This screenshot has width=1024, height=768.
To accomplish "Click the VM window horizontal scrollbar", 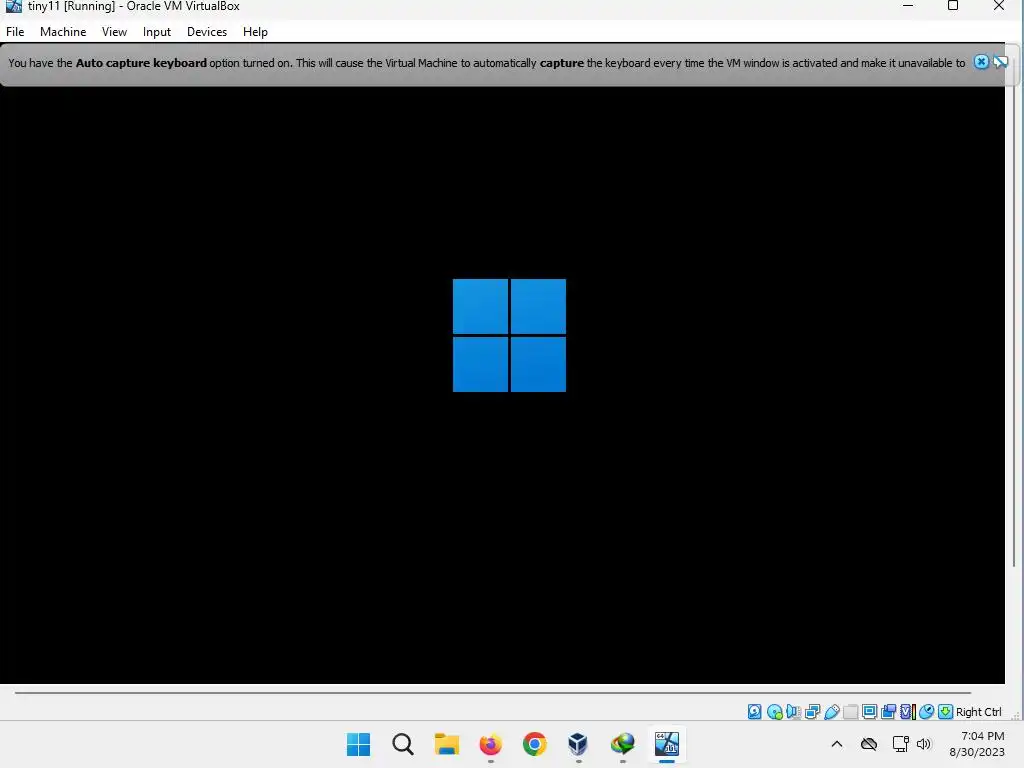I will 493,692.
